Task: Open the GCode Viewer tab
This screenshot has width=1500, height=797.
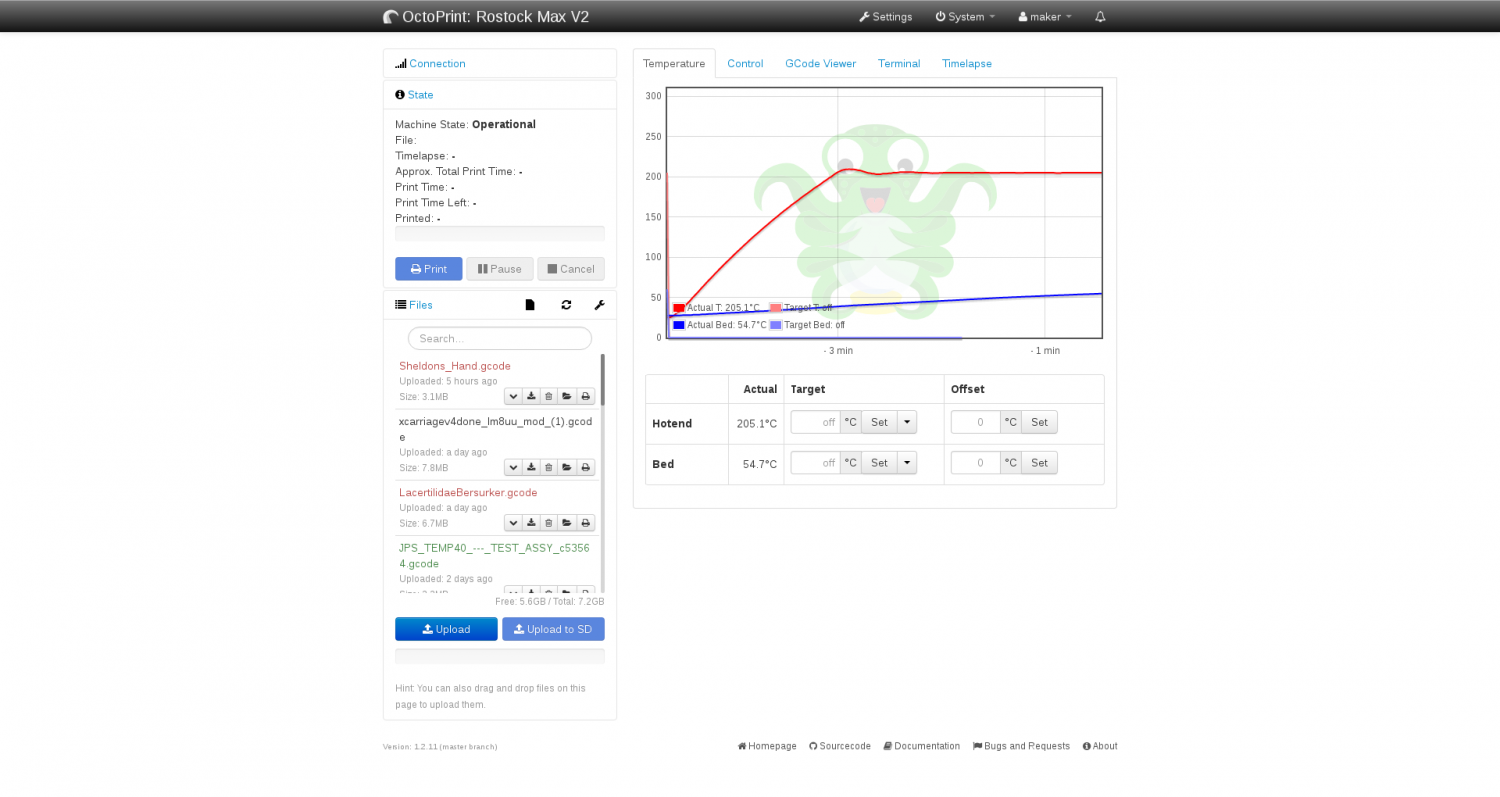Action: click(x=820, y=63)
